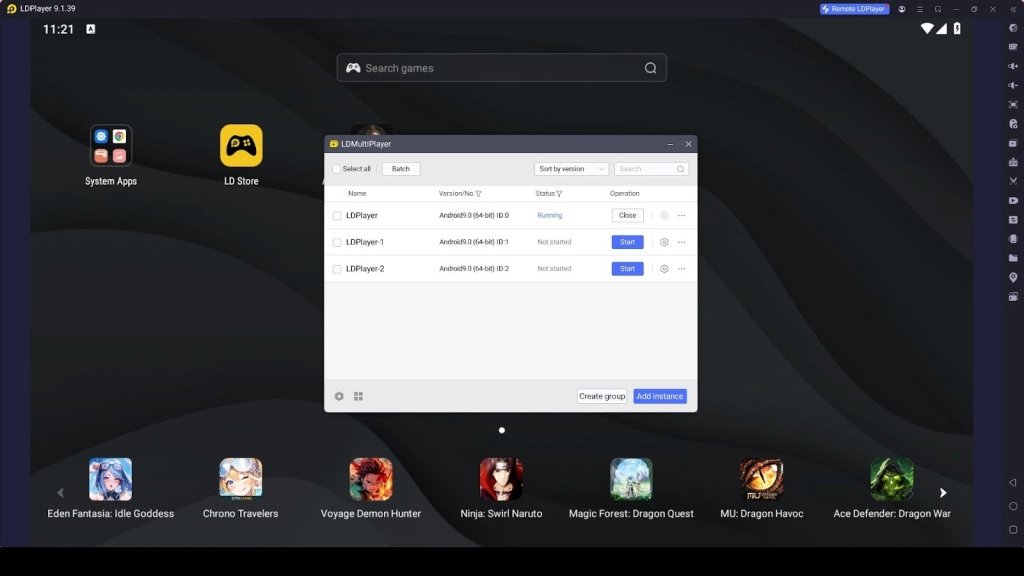This screenshot has height=576, width=1024.
Task: Click Add instance button
Action: coord(660,396)
